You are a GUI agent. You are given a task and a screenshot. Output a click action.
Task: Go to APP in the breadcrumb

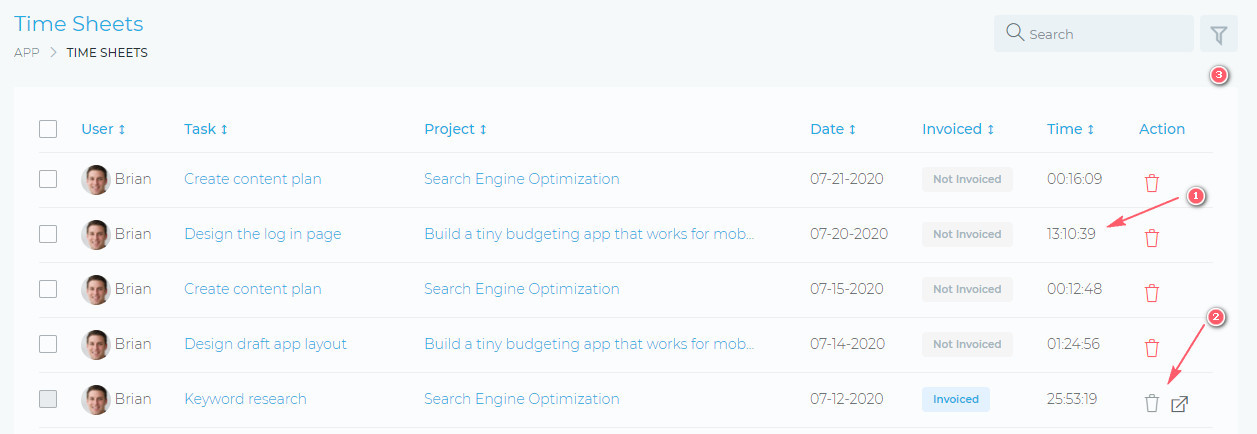point(26,53)
